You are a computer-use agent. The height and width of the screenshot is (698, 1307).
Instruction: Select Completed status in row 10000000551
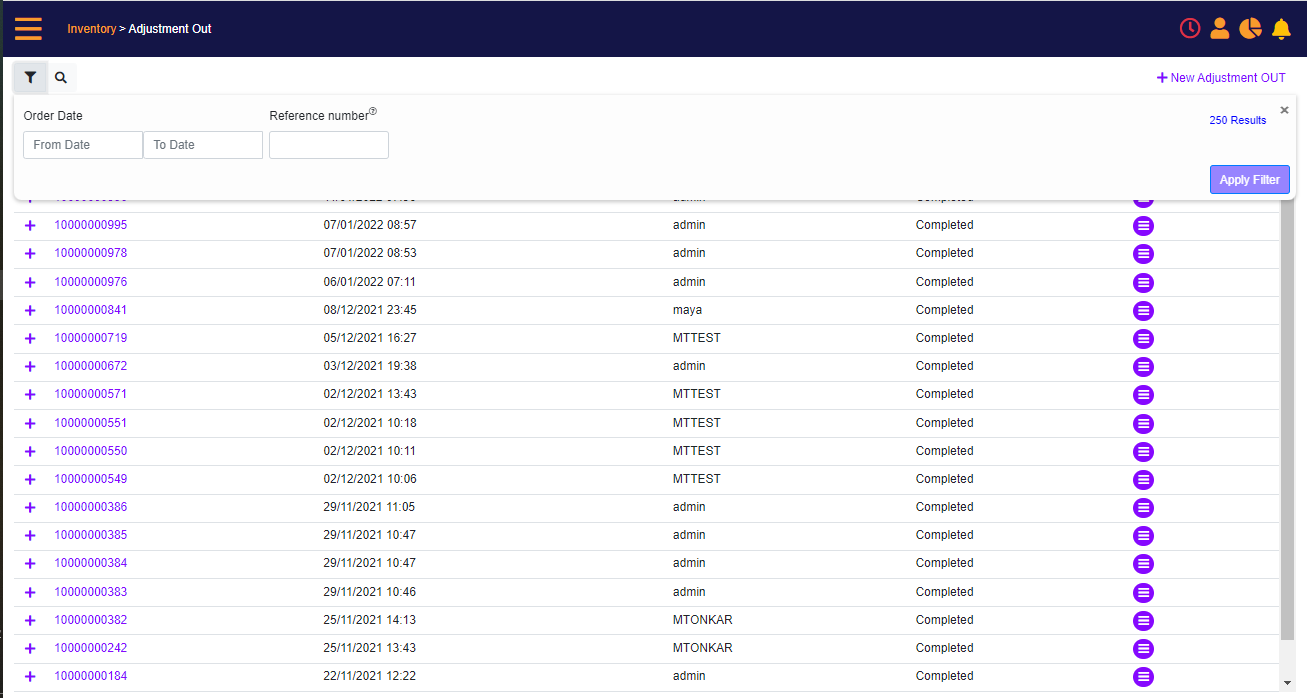pyautogui.click(x=944, y=423)
